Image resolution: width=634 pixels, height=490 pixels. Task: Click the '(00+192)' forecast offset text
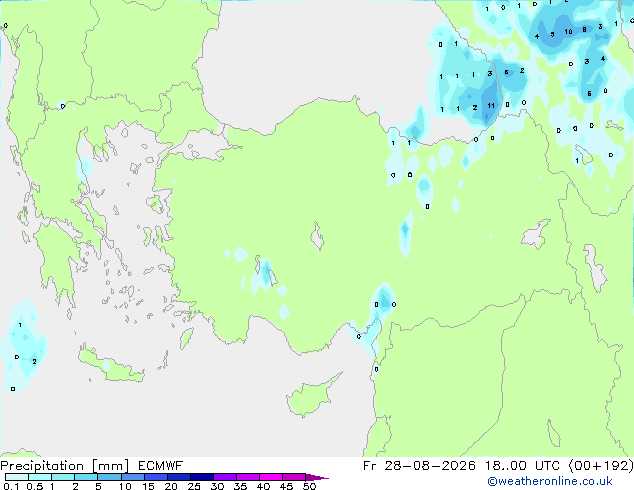click(601, 466)
